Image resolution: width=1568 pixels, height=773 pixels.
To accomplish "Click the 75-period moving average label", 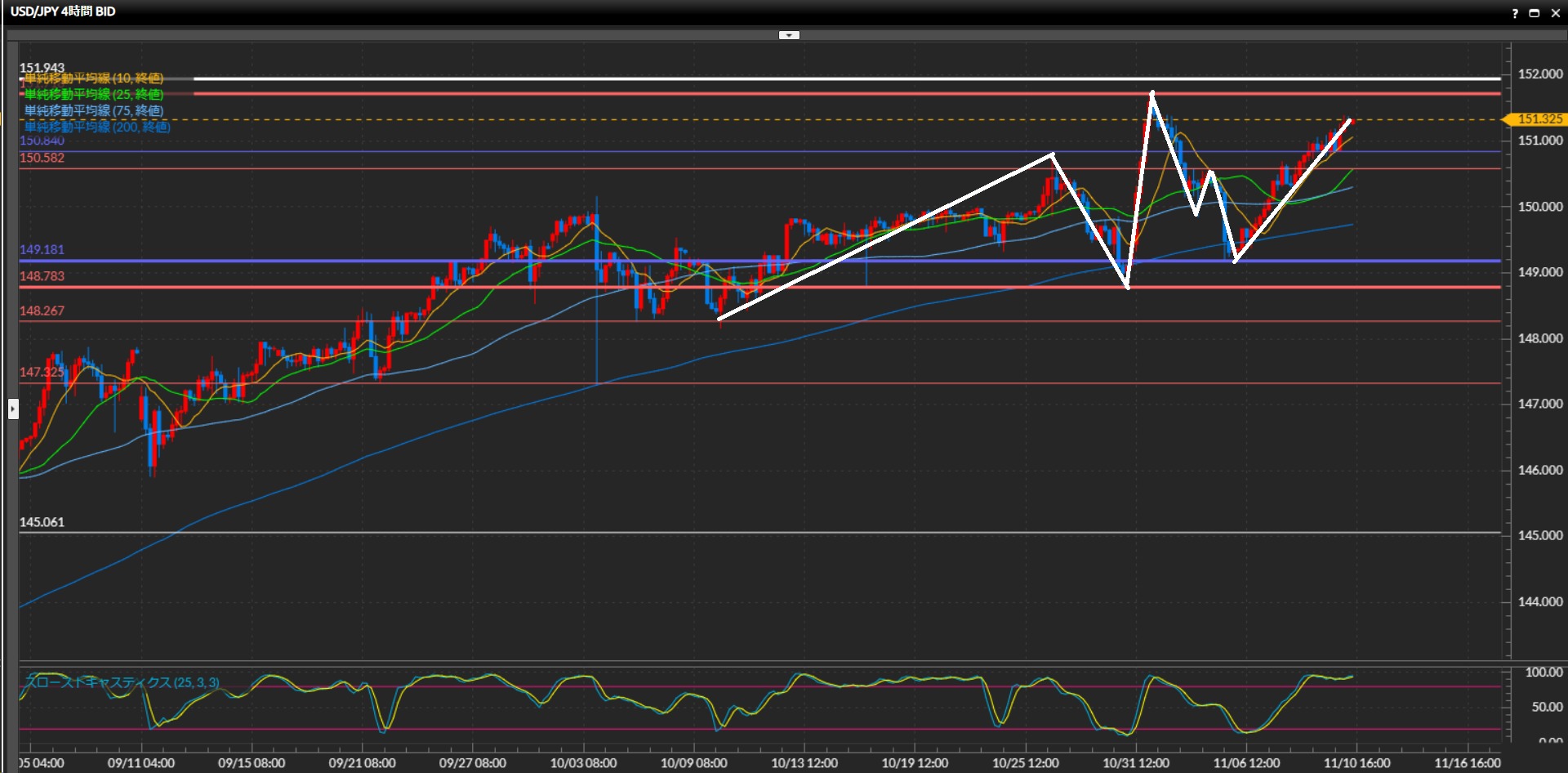I will [x=94, y=111].
